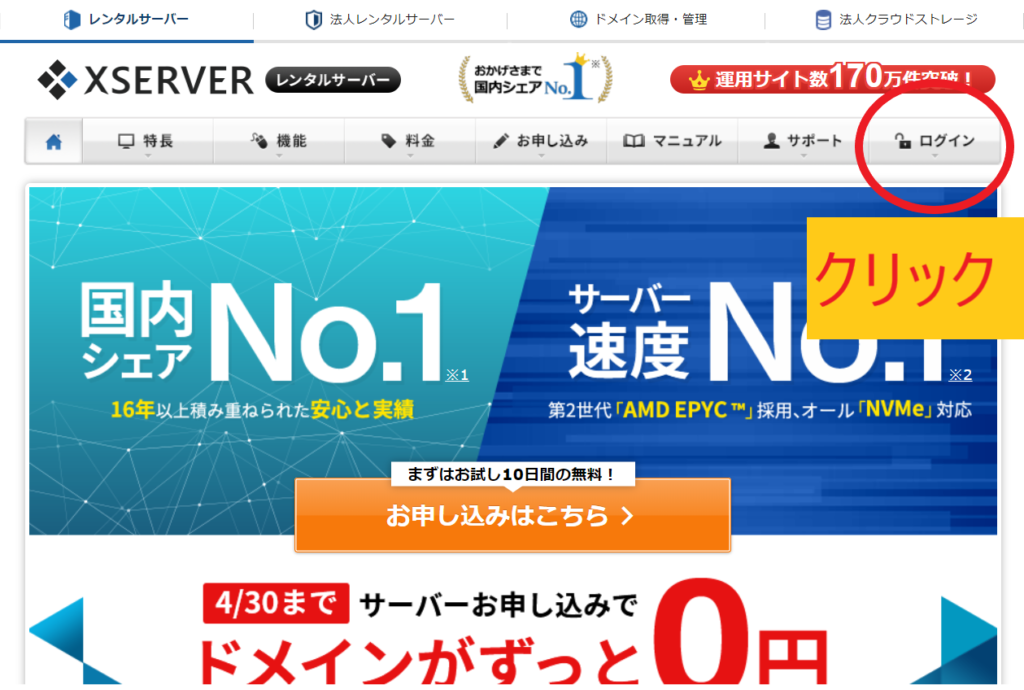Expand dropdown arrow under ログイン
This screenshot has height=690, width=1024.
click(x=935, y=156)
